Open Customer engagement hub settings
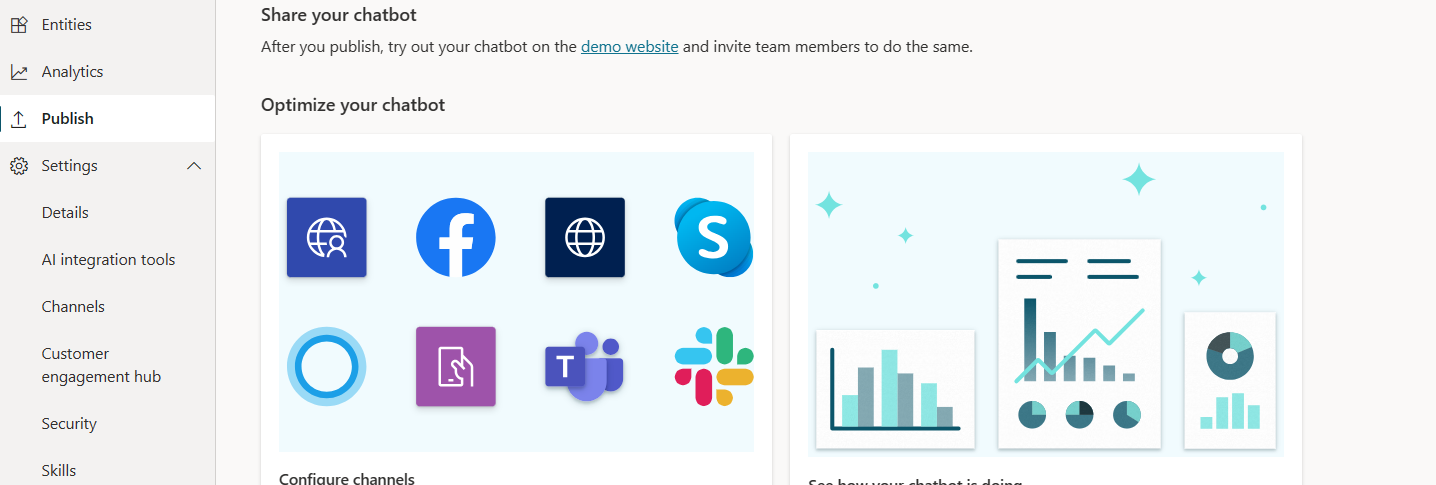The height and width of the screenshot is (485, 1436). point(101,365)
